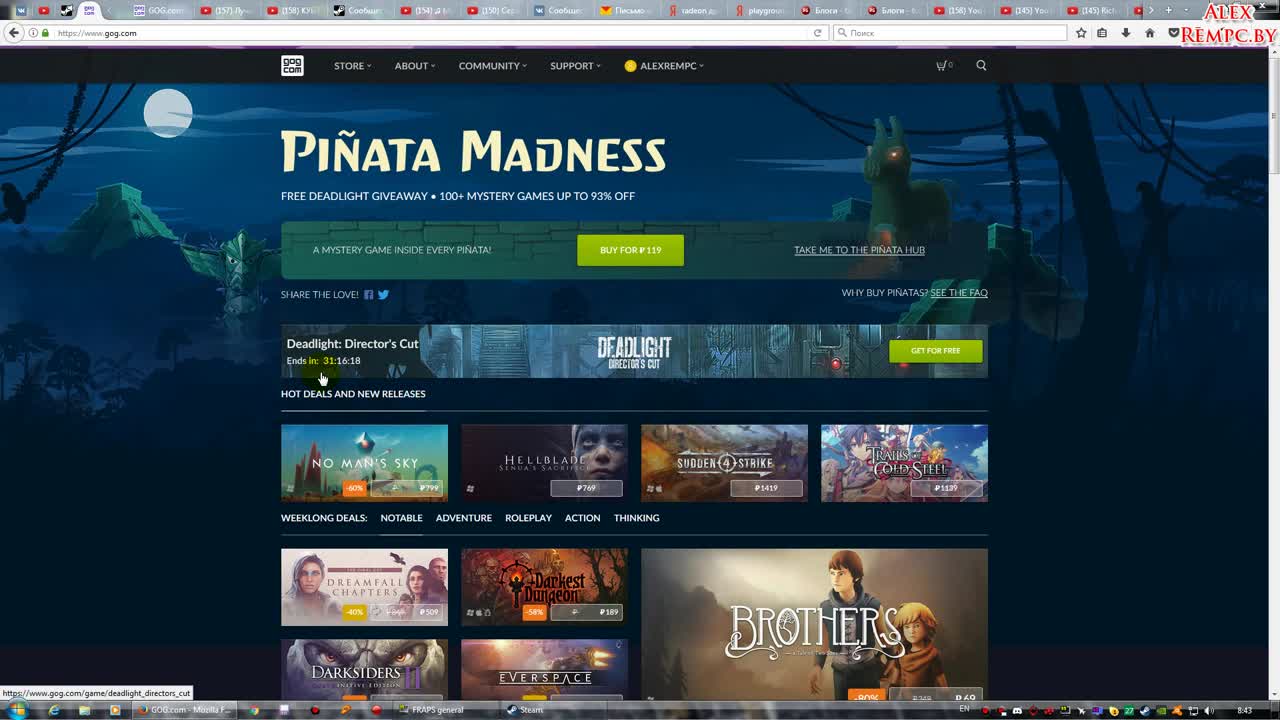The width and height of the screenshot is (1280, 720).
Task: Click the site identity padlock icon
Action: 44,33
